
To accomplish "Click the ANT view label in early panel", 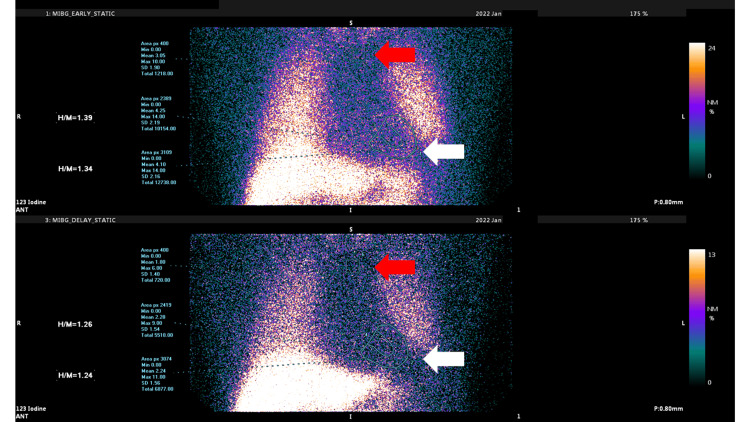I will [x=22, y=210].
